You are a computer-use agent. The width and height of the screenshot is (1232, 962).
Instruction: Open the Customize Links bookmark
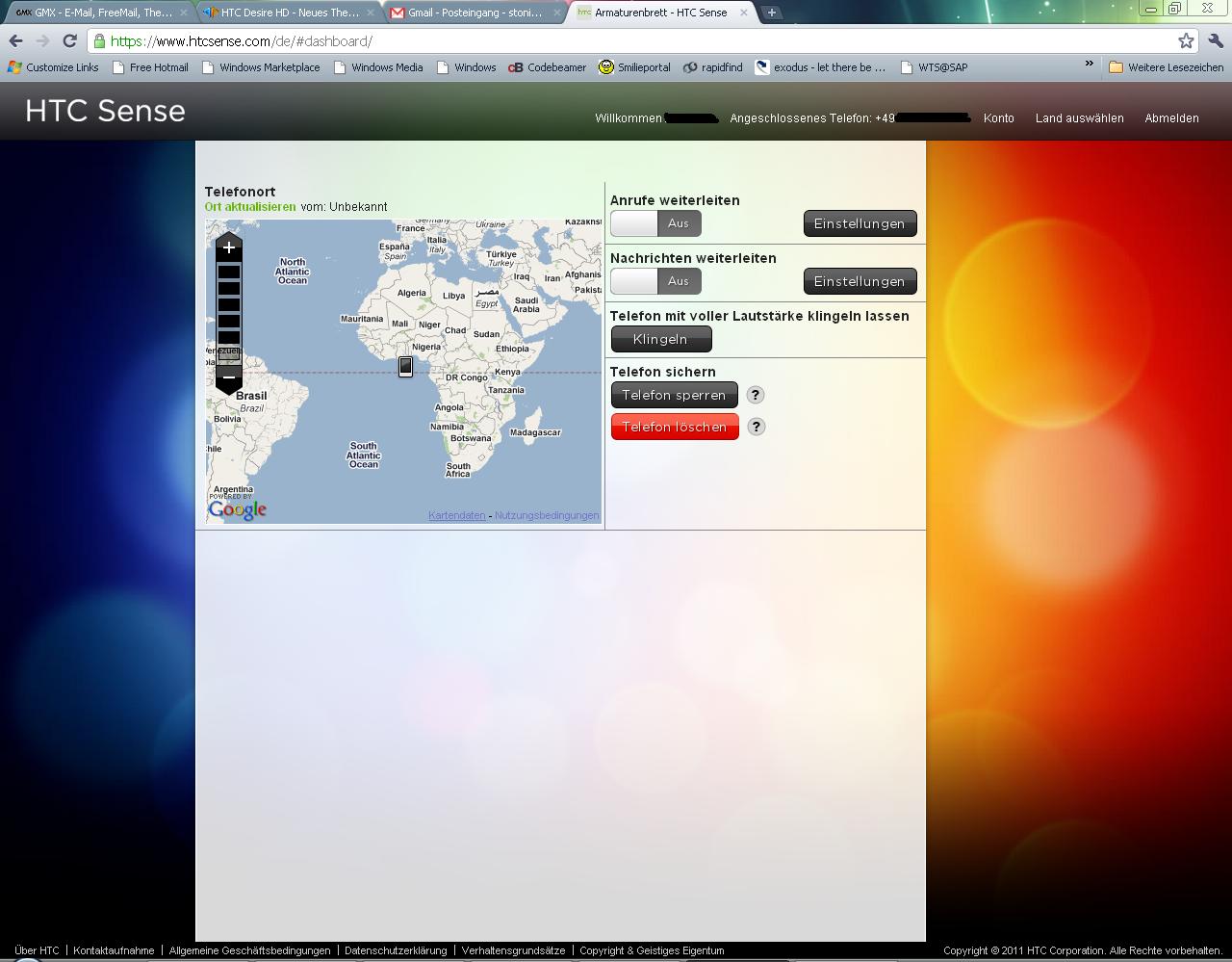click(x=53, y=67)
